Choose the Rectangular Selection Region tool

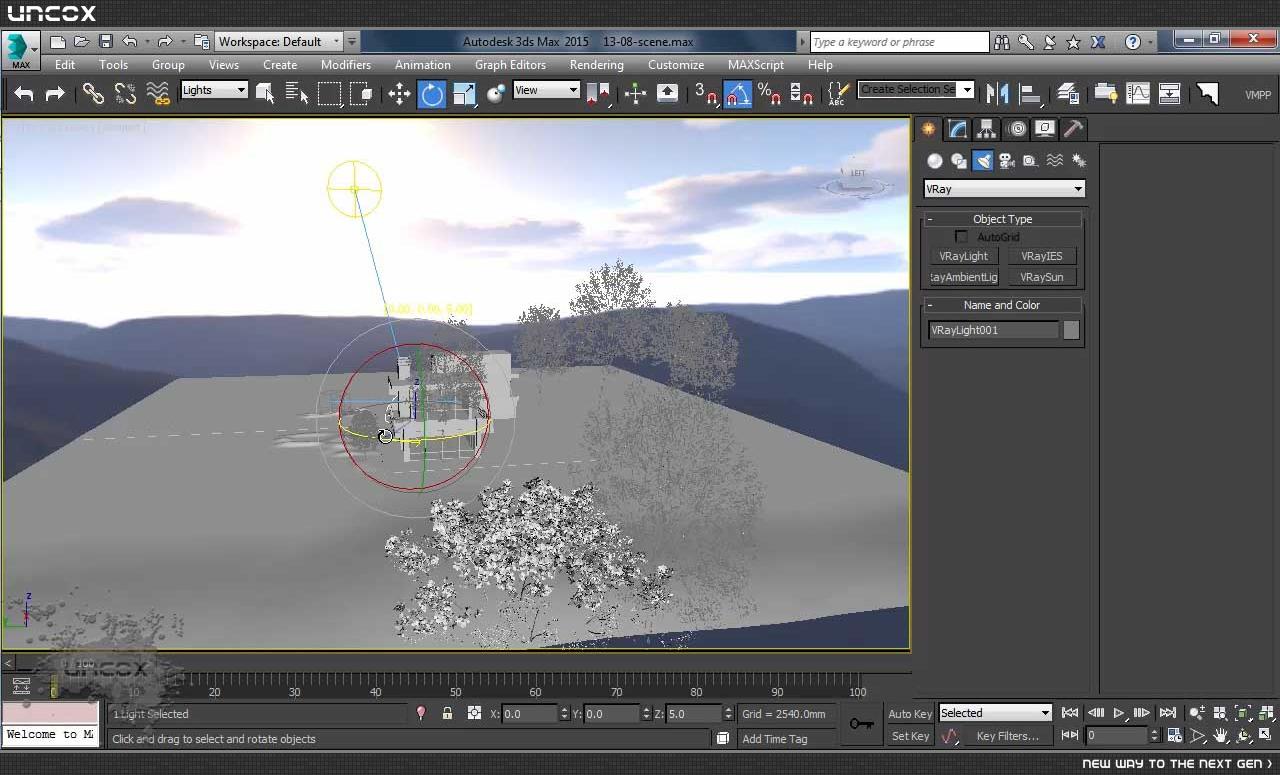[x=329, y=94]
